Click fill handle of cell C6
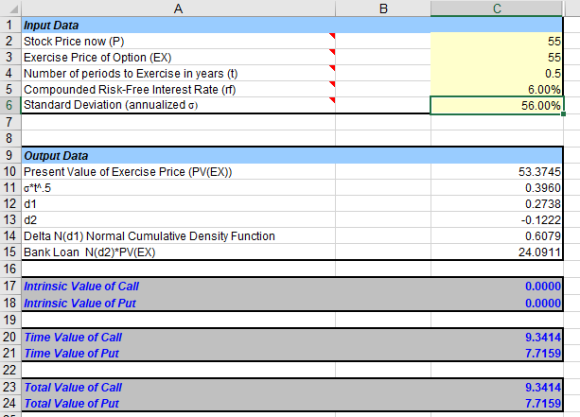 pos(563,114)
